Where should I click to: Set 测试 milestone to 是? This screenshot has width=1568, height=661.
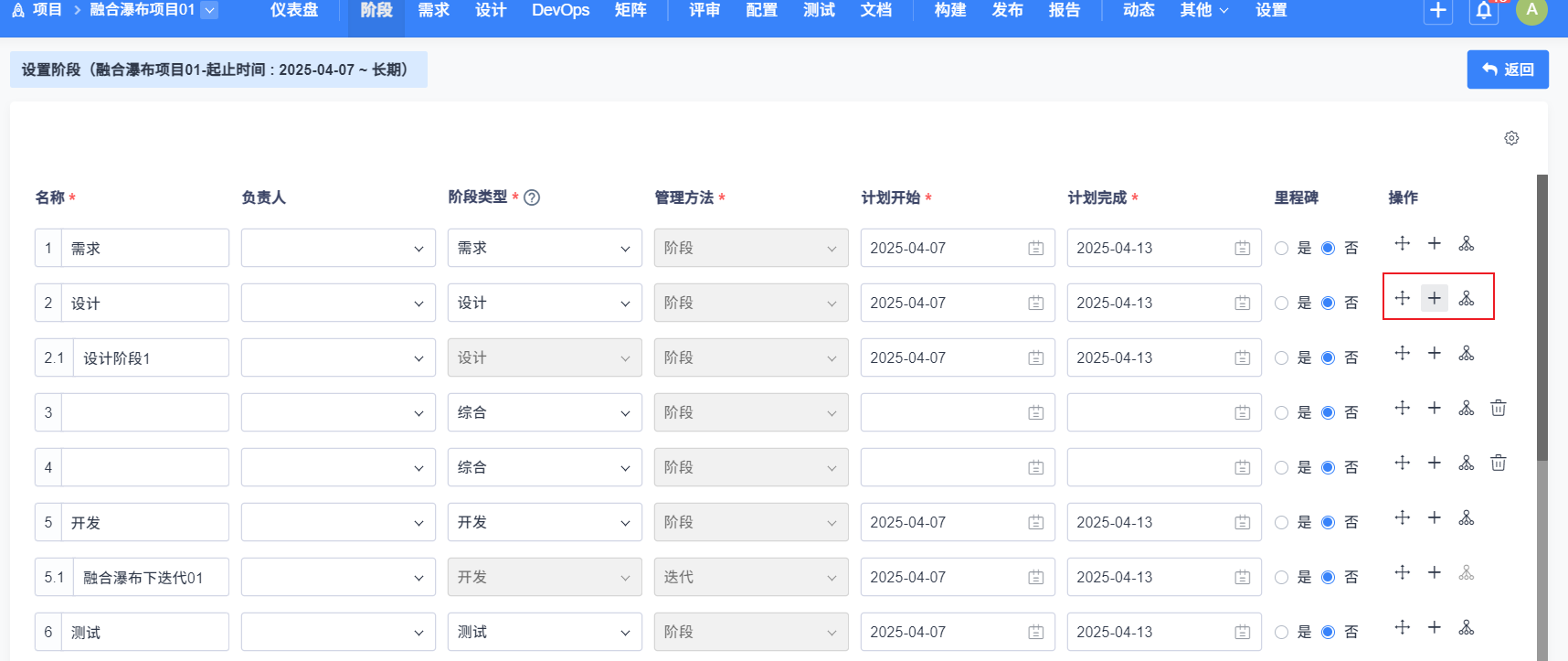(1281, 632)
